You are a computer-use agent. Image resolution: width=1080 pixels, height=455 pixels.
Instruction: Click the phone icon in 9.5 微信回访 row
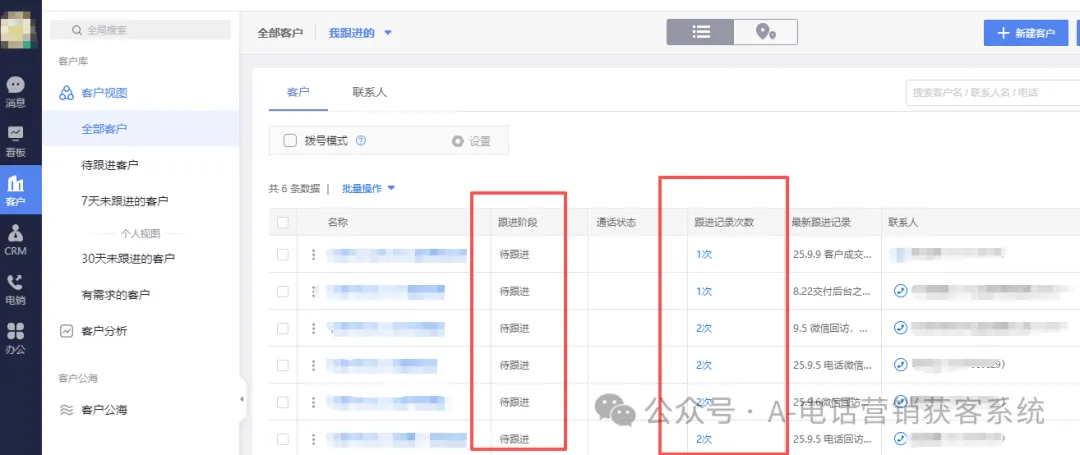point(900,328)
